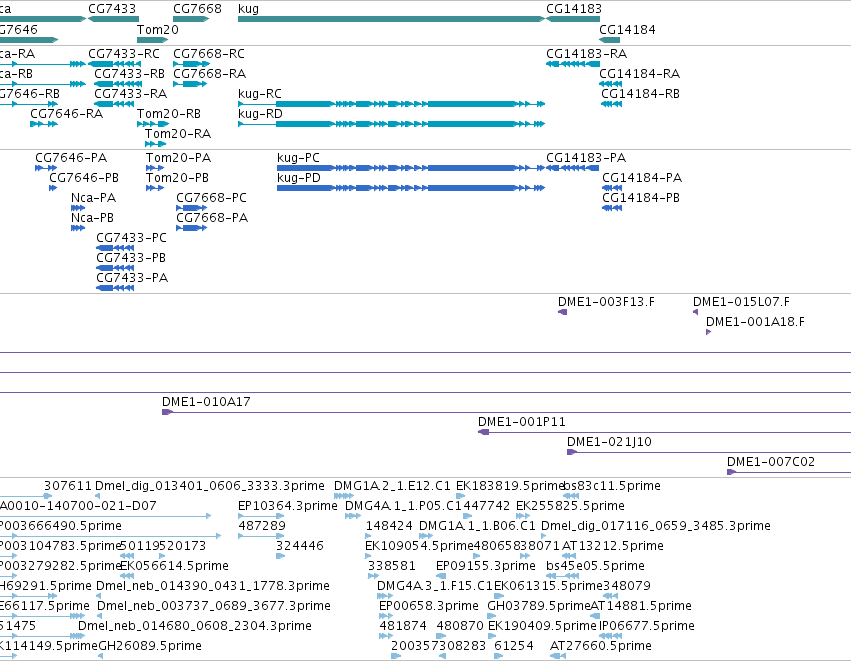Click EST EP10364.3prime

click(261, 516)
